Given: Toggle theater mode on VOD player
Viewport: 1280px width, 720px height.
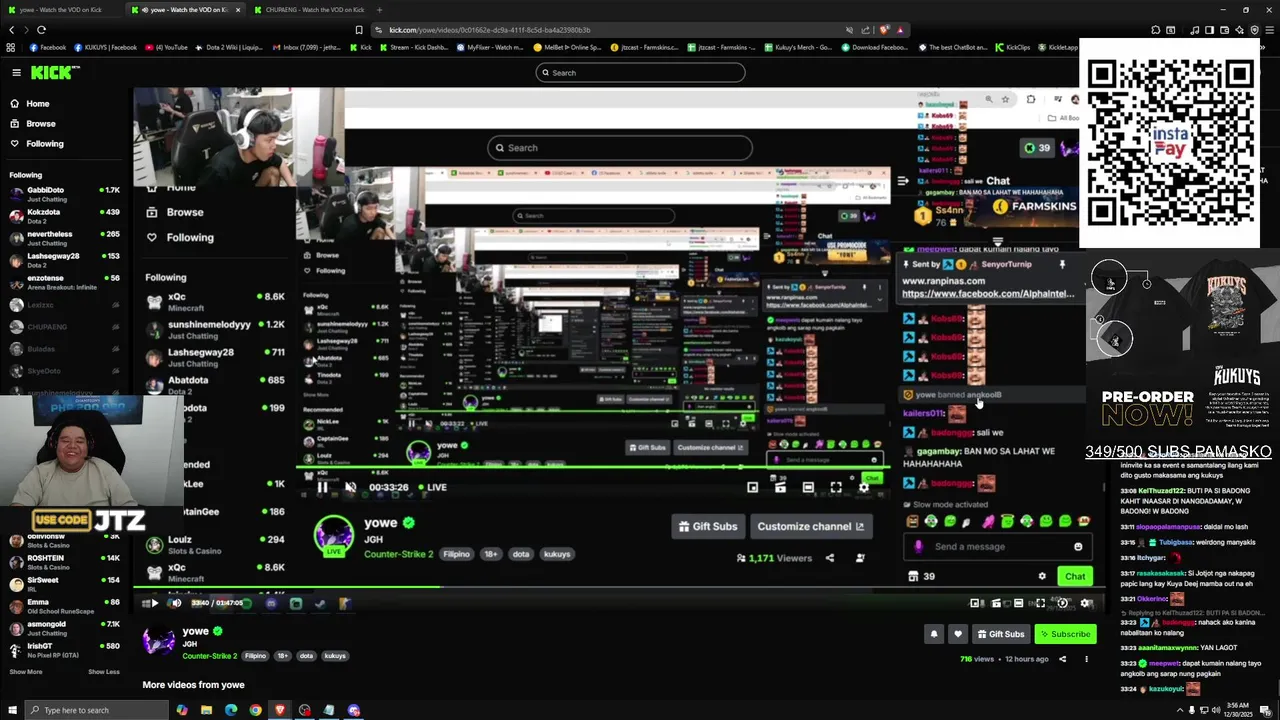Looking at the screenshot, I should tap(1018, 603).
